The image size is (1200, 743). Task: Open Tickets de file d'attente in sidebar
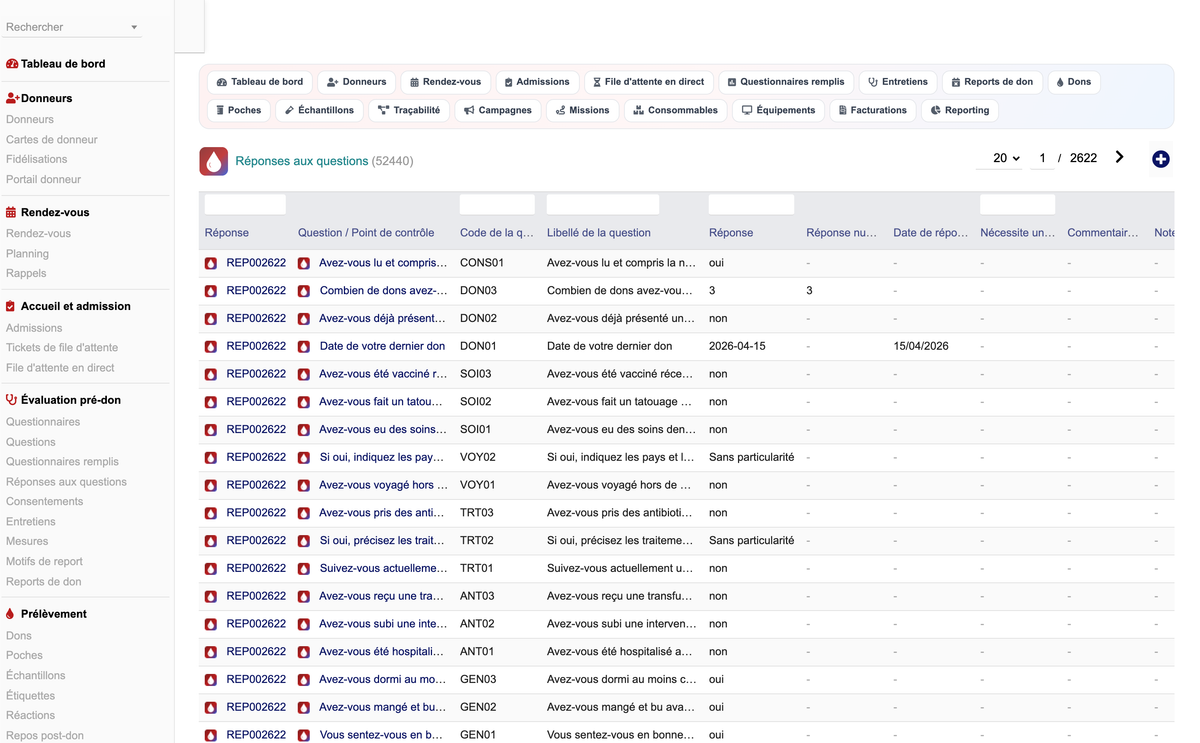(62, 348)
